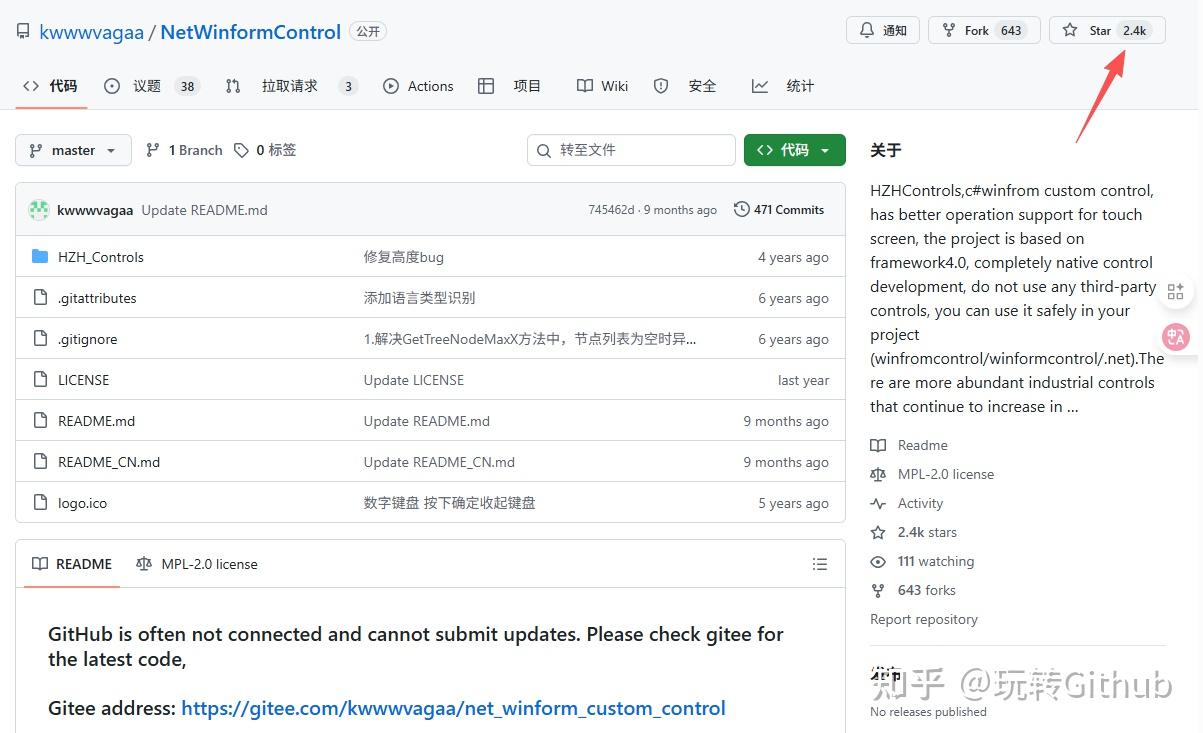The height and width of the screenshot is (733, 1203).
Task: View the 0 标签 tags link
Action: point(265,150)
